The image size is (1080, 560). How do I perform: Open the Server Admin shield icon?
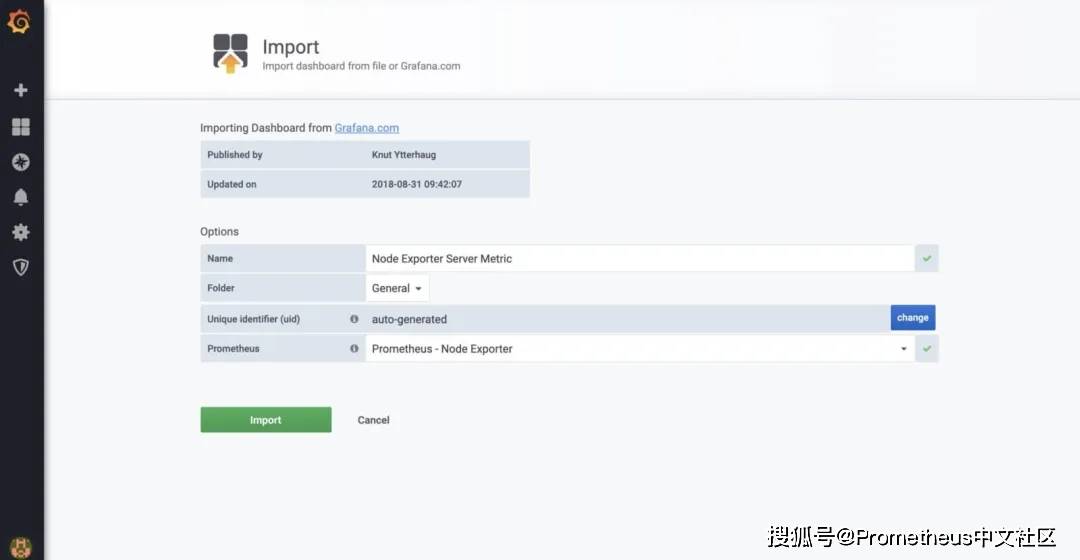point(20,267)
